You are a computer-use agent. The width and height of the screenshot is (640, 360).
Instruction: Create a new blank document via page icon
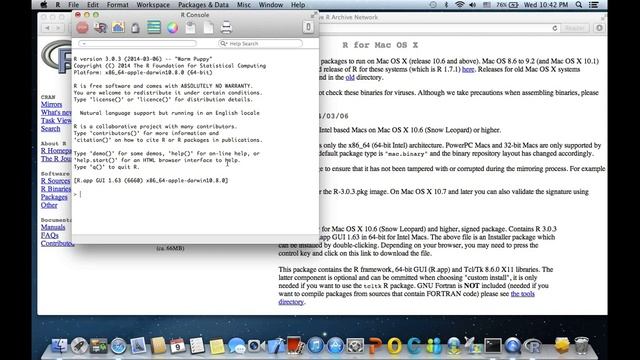coord(209,28)
